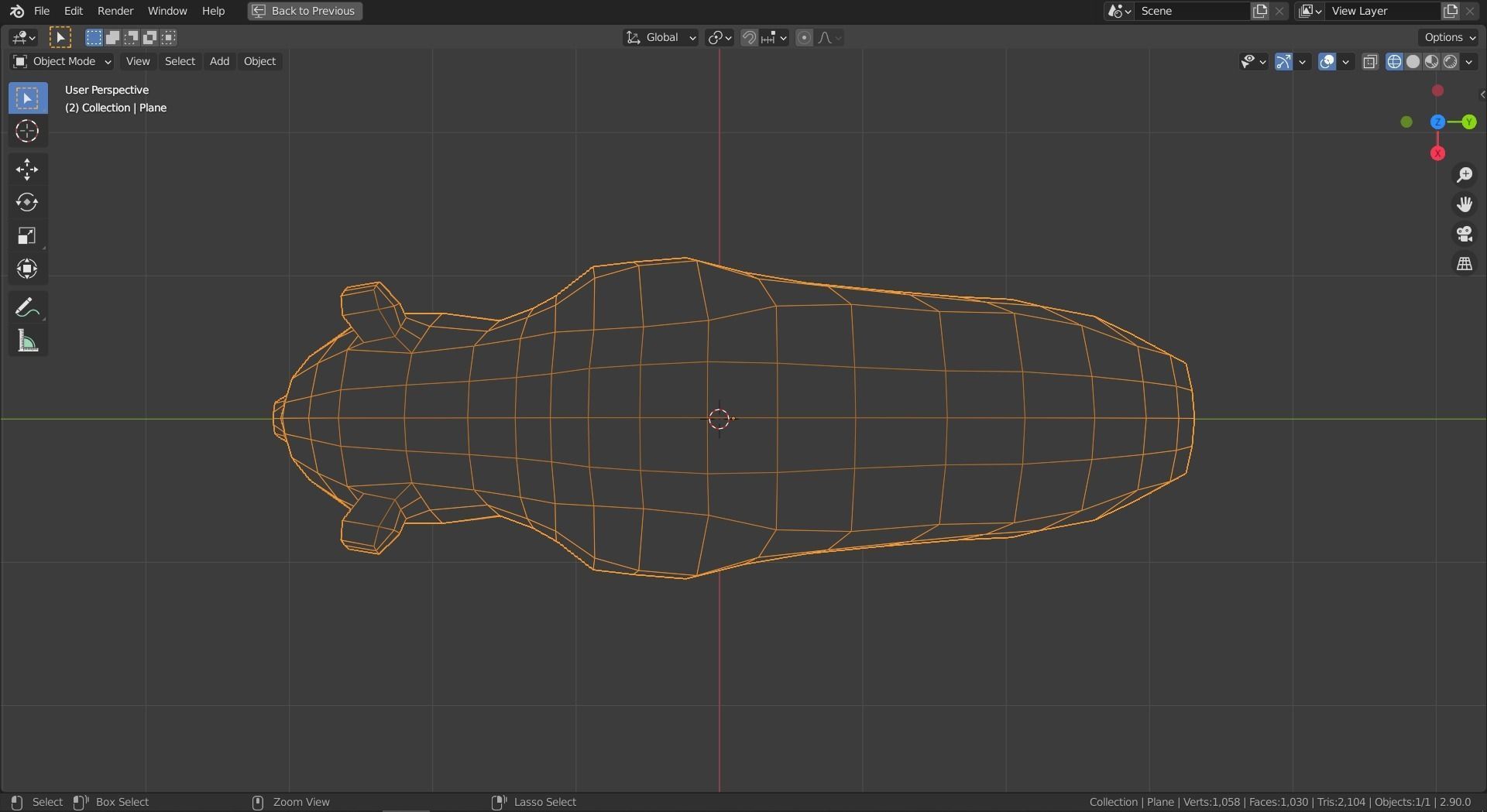Click the Blender logo icon
The image size is (1487, 812).
coord(17,11)
